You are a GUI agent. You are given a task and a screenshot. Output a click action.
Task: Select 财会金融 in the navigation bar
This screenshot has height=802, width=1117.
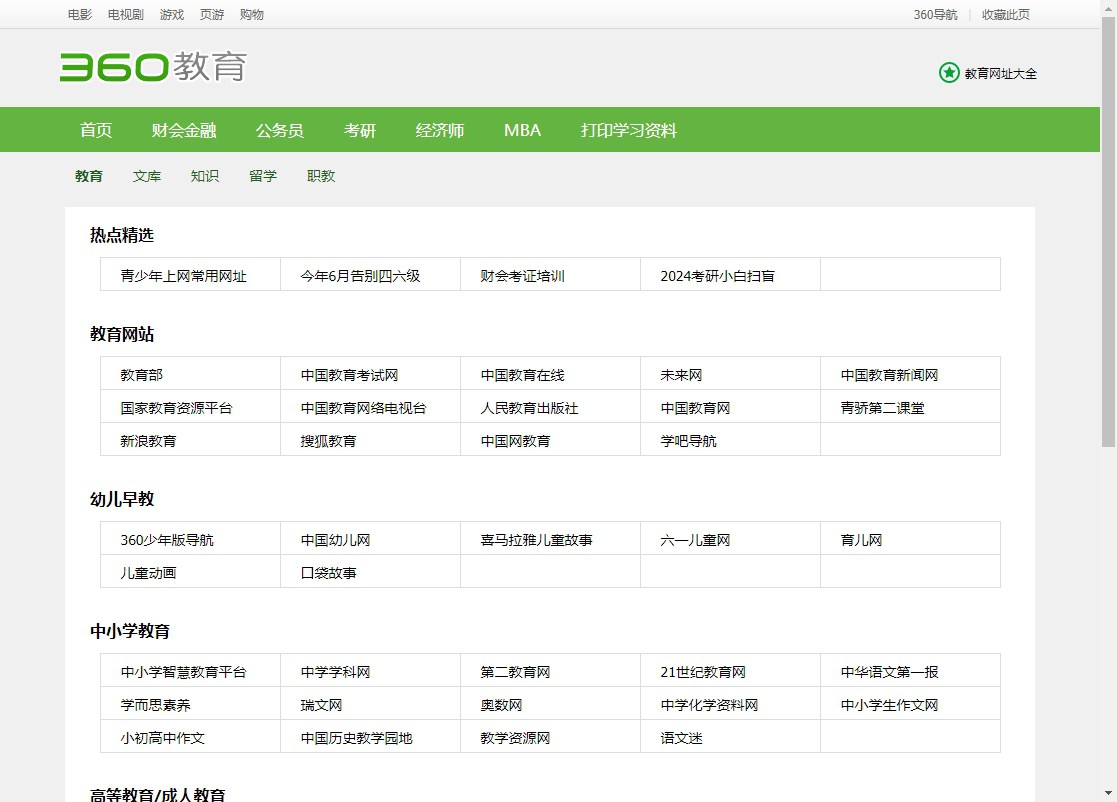[184, 130]
